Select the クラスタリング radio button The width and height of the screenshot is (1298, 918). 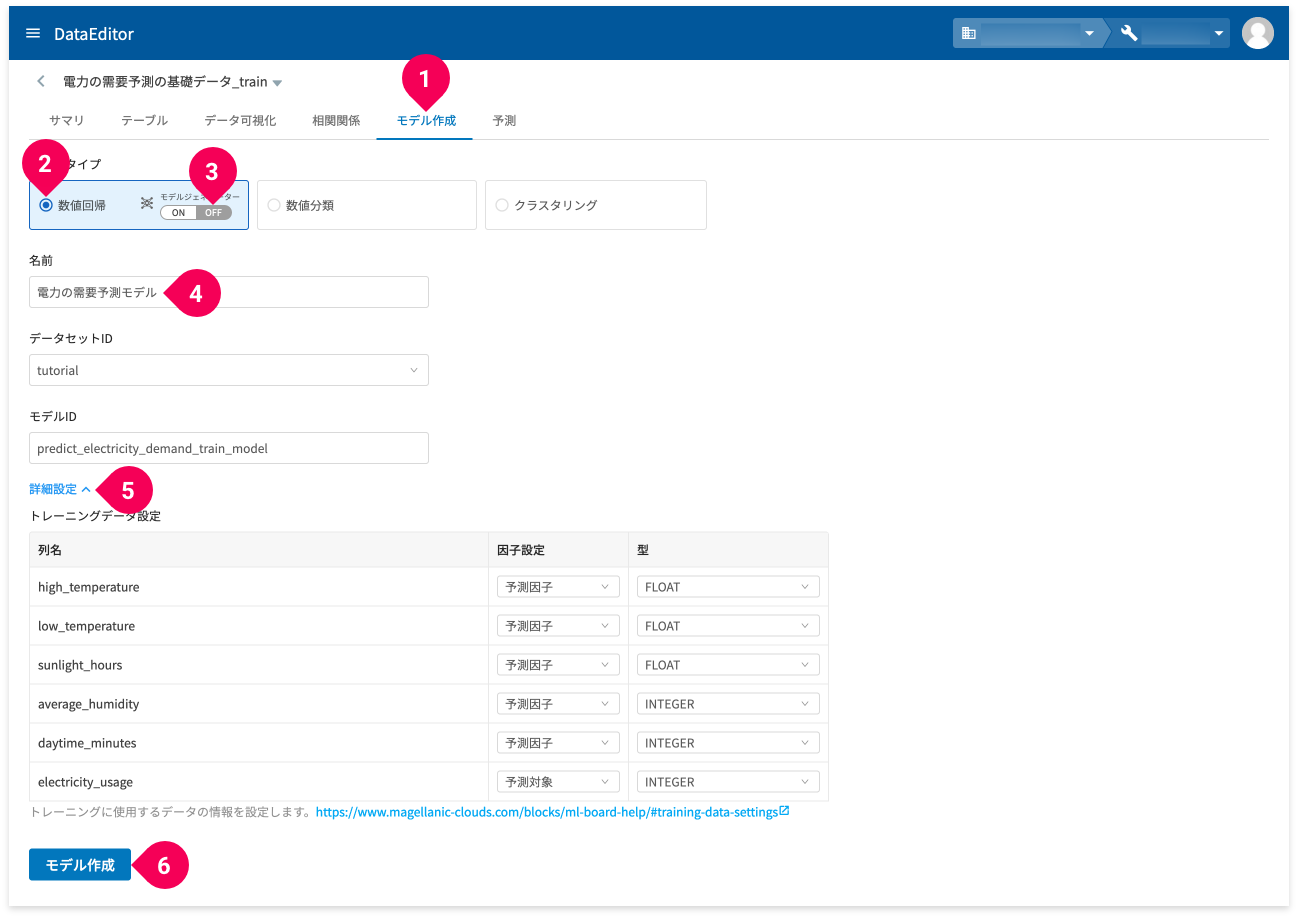[x=502, y=205]
